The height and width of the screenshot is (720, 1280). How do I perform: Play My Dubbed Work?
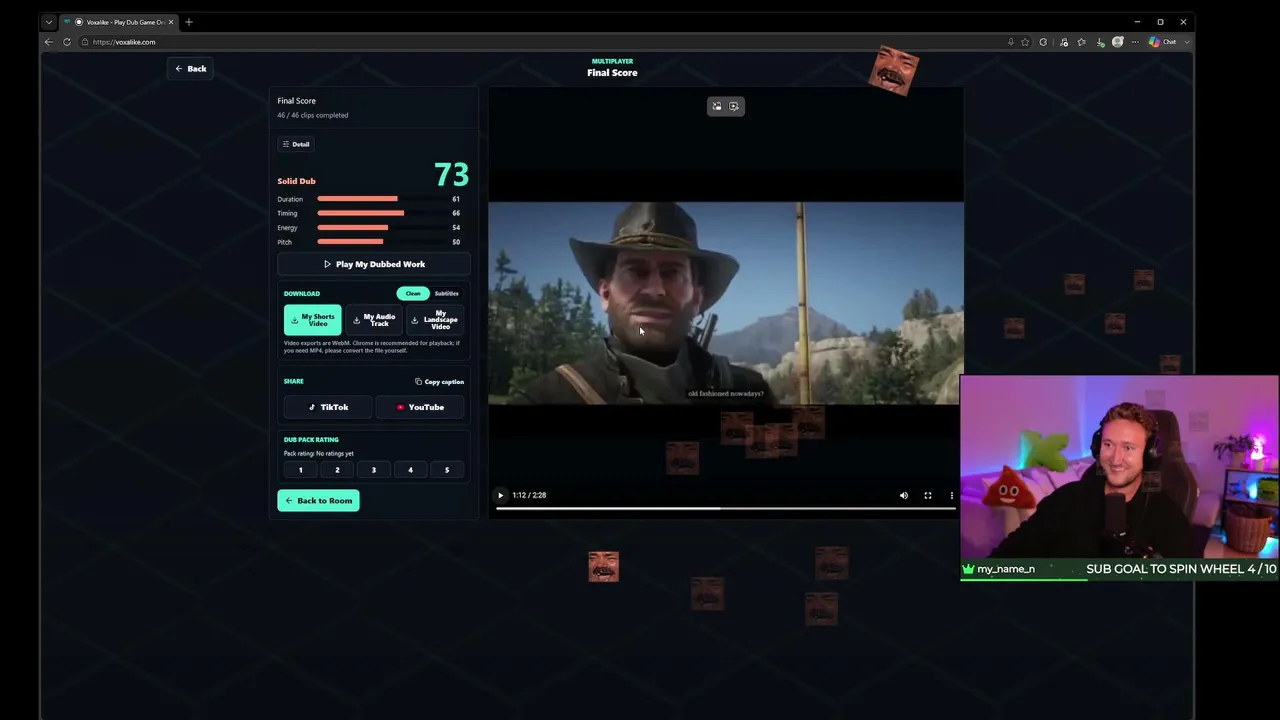pyautogui.click(x=374, y=264)
